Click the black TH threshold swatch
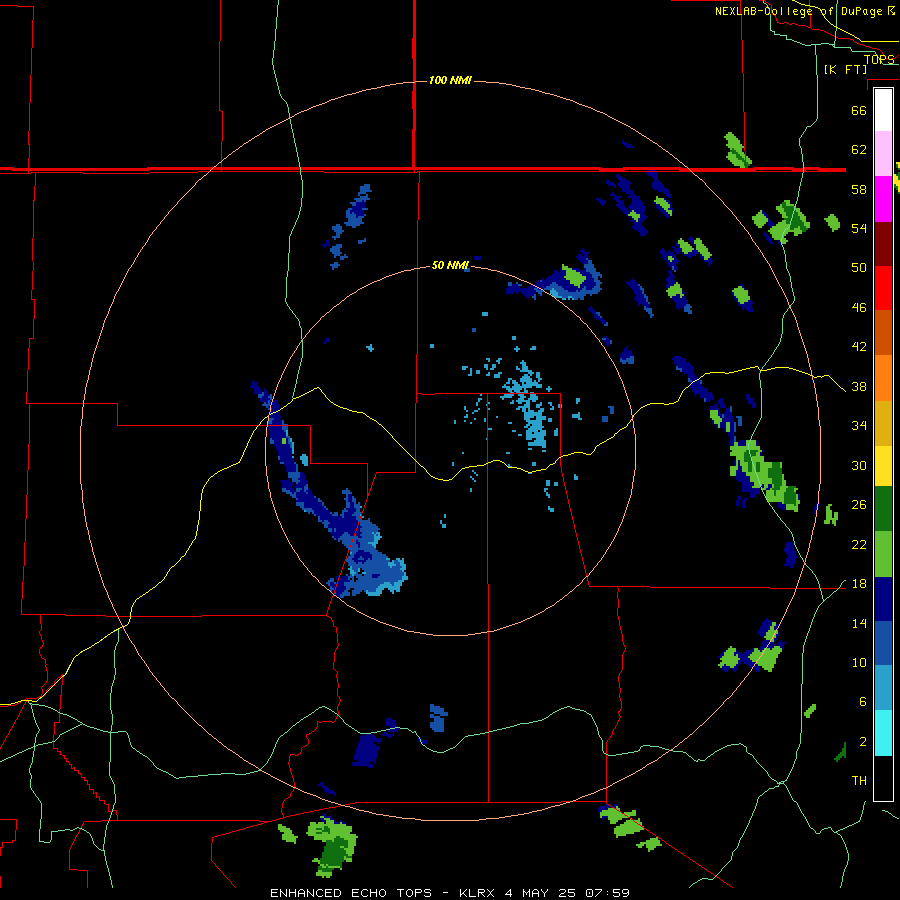Screen dimensions: 900x900 point(883,778)
